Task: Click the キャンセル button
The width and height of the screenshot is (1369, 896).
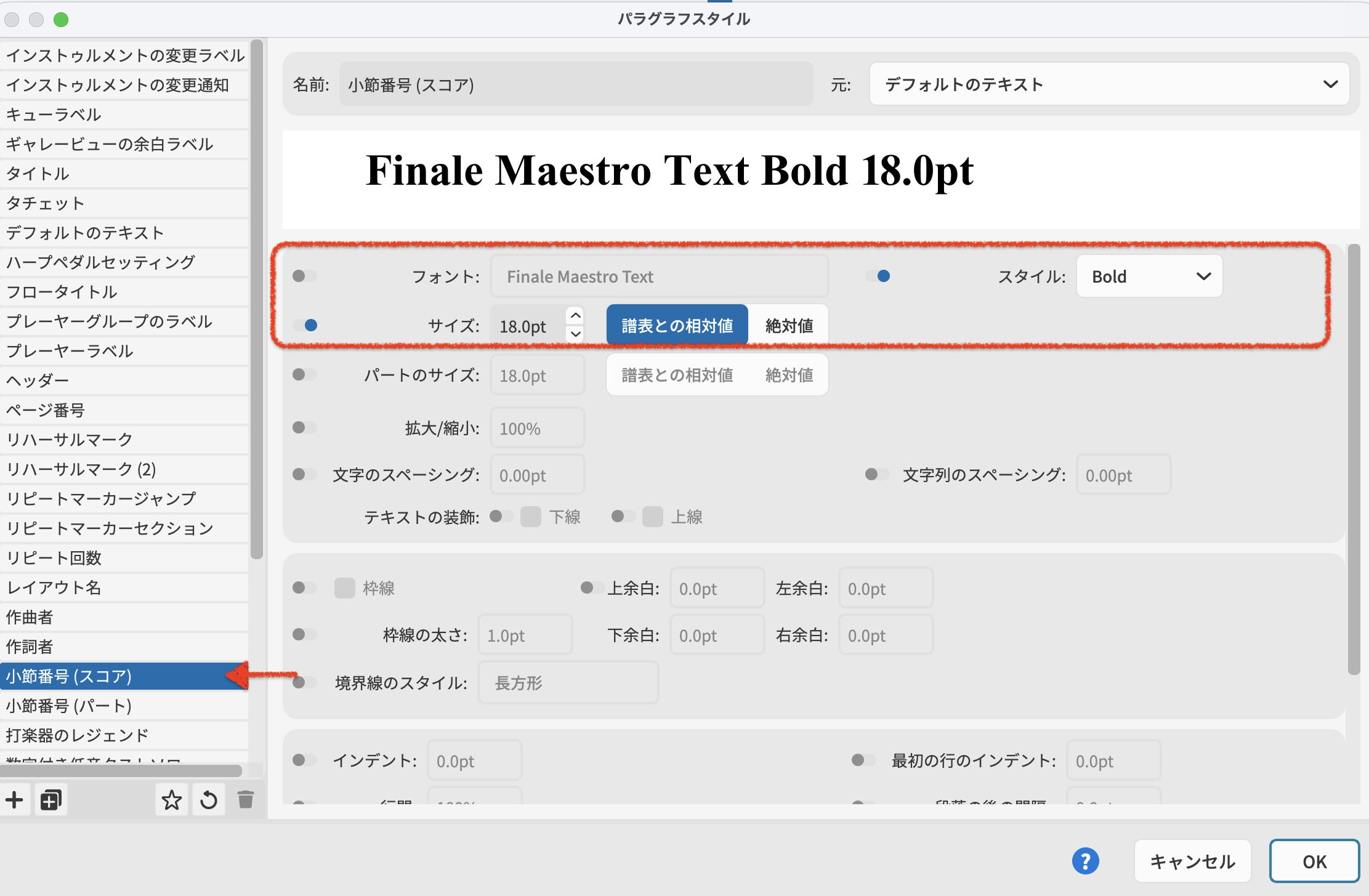Action: pos(1192,861)
